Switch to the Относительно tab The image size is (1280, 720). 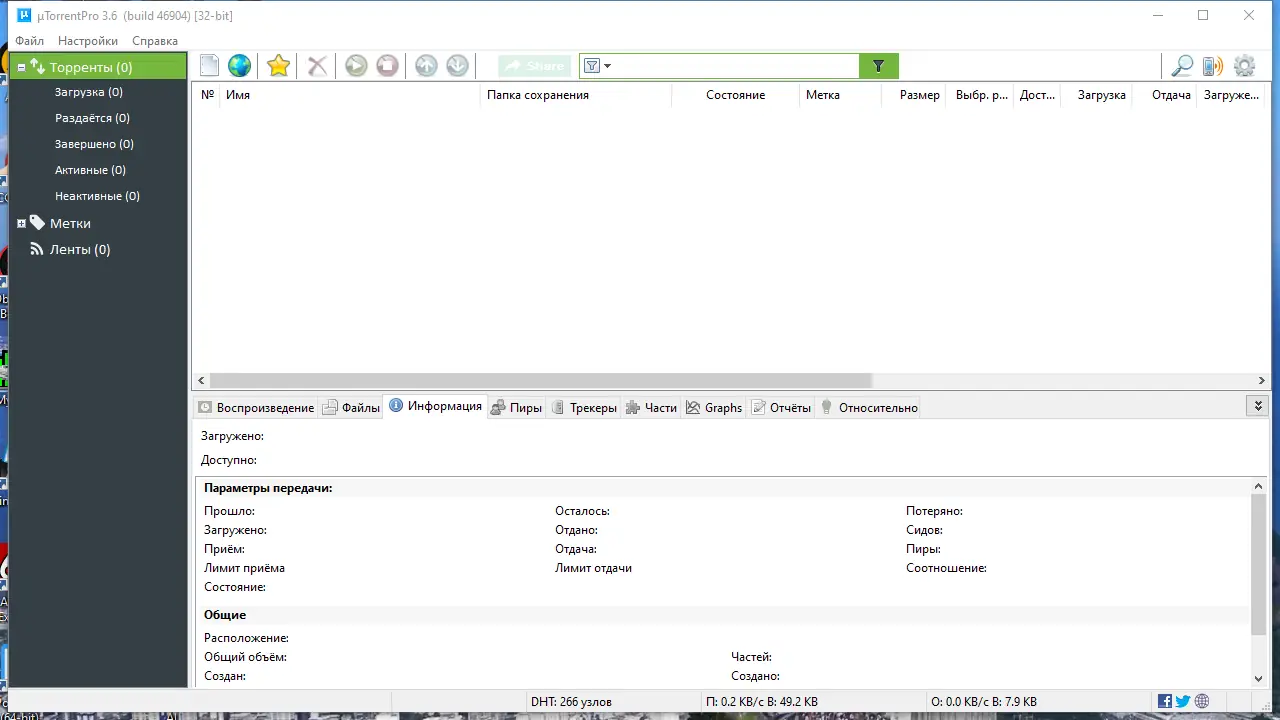coord(868,407)
